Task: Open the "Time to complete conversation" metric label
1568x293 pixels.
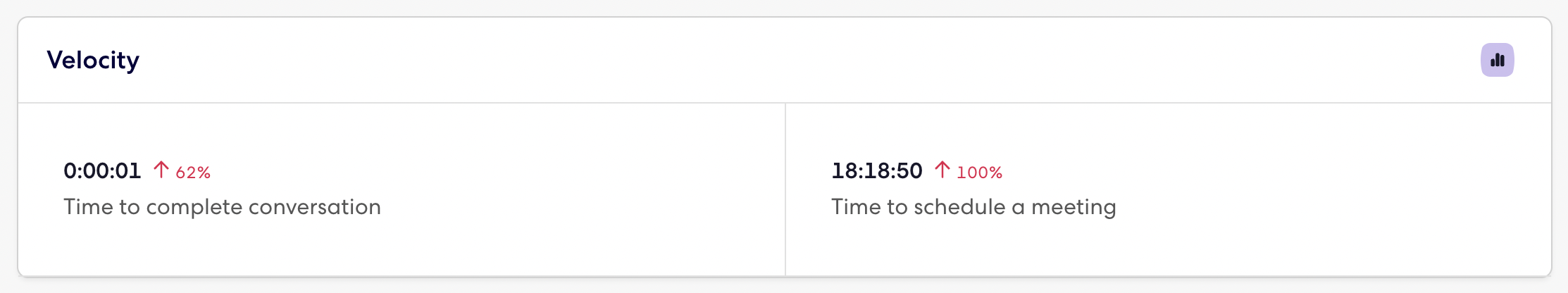Action: click(x=222, y=207)
